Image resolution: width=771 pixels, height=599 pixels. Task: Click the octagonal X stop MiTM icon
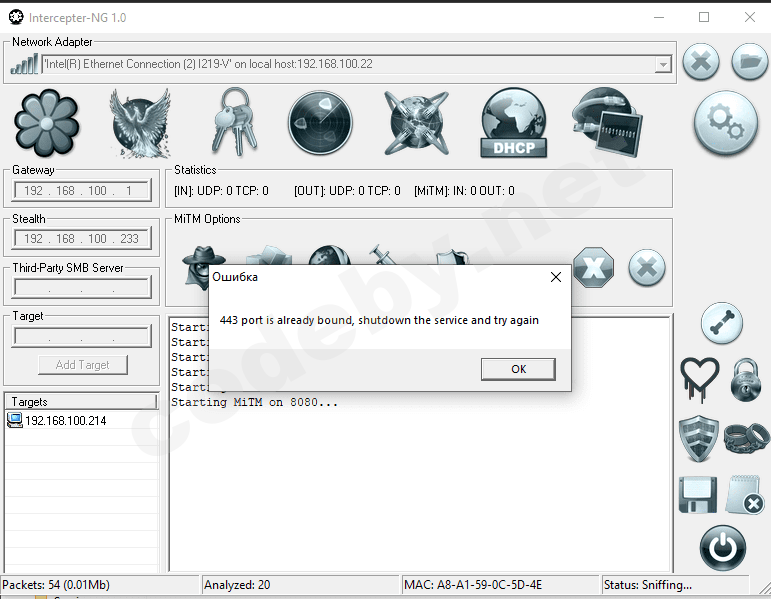[593, 268]
